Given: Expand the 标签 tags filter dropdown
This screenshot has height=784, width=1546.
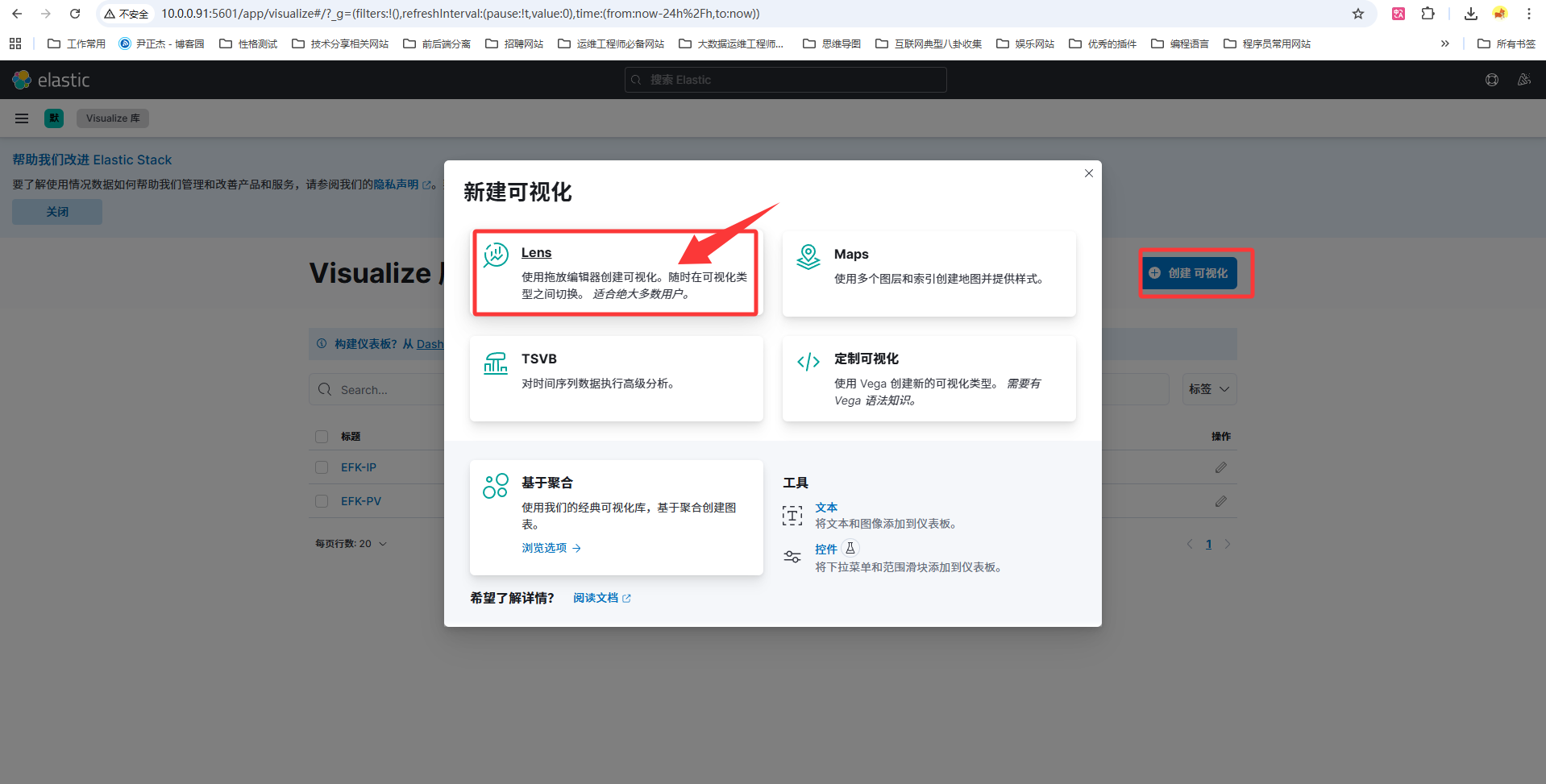Looking at the screenshot, I should tap(1209, 389).
